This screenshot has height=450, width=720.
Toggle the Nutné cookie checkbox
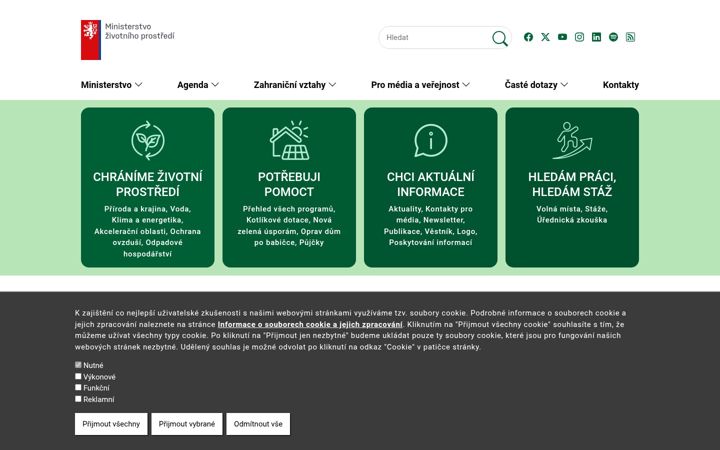point(78,365)
